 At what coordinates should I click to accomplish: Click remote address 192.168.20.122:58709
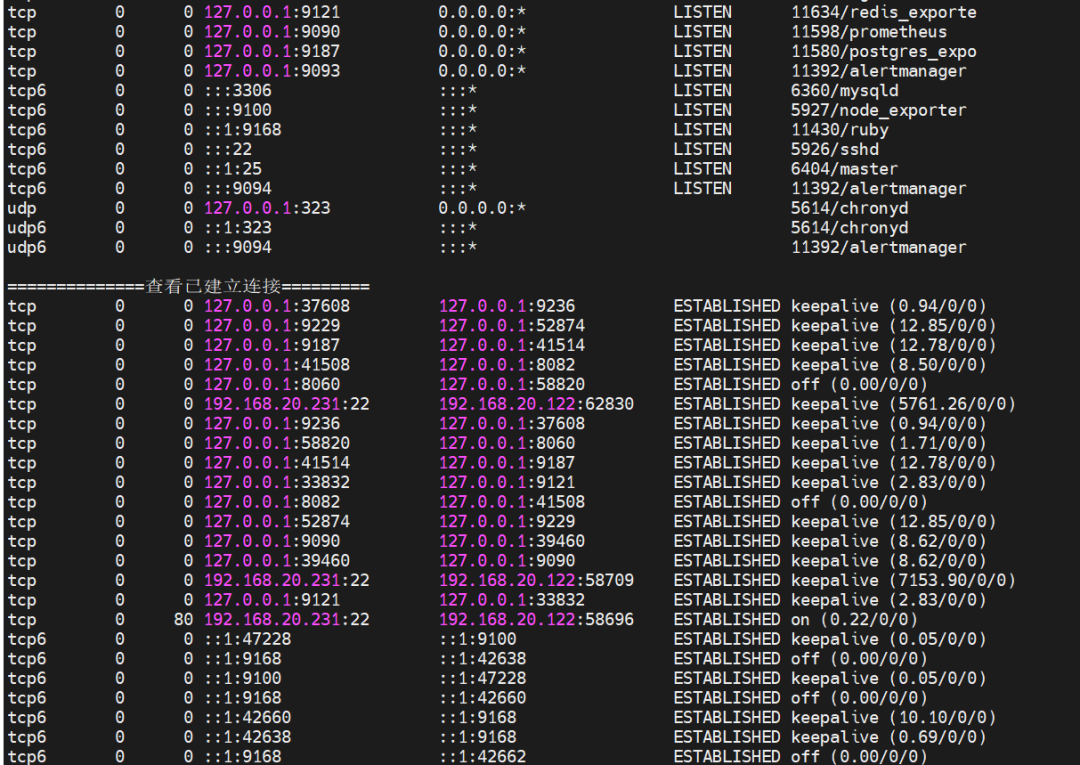pyautogui.click(x=537, y=580)
